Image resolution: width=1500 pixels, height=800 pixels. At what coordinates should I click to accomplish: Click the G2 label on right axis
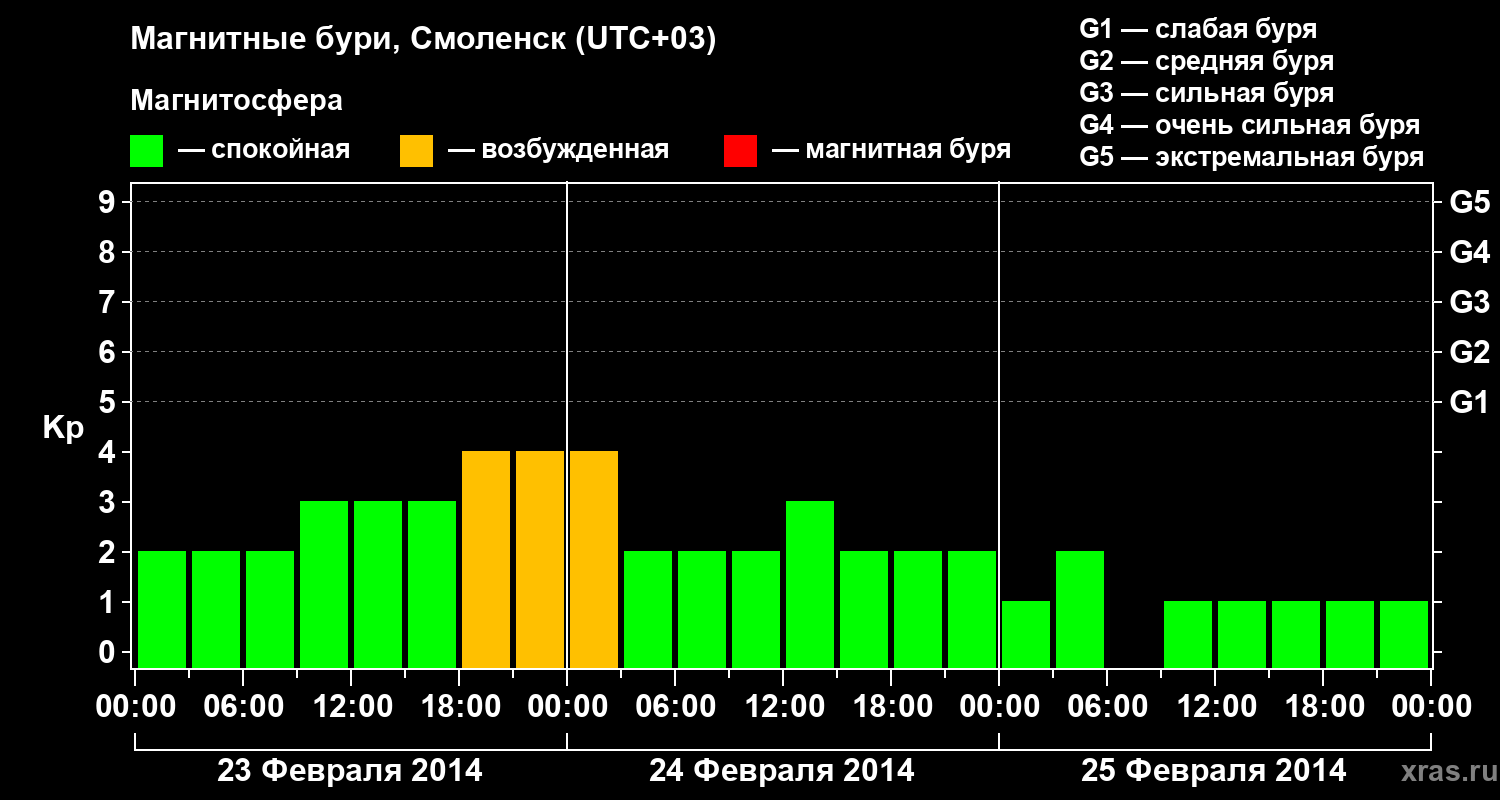point(1470,352)
